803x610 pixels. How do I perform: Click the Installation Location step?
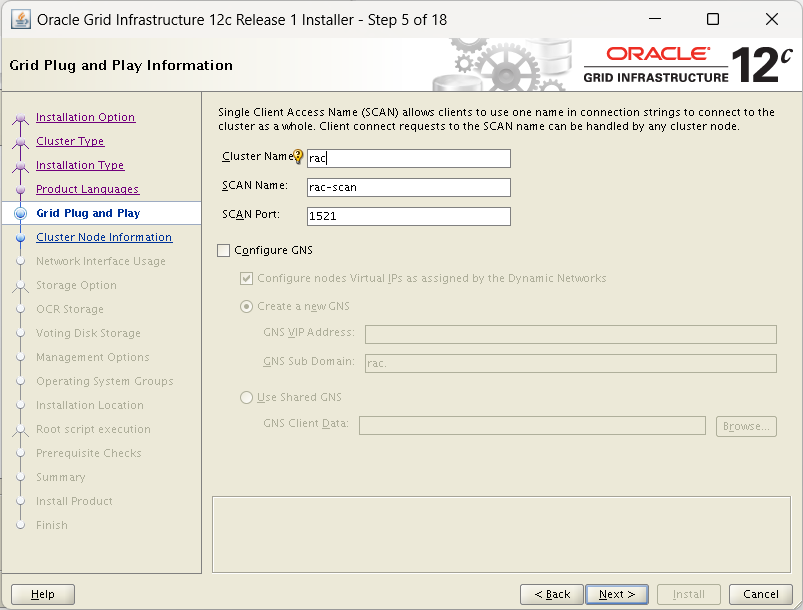tap(90, 406)
